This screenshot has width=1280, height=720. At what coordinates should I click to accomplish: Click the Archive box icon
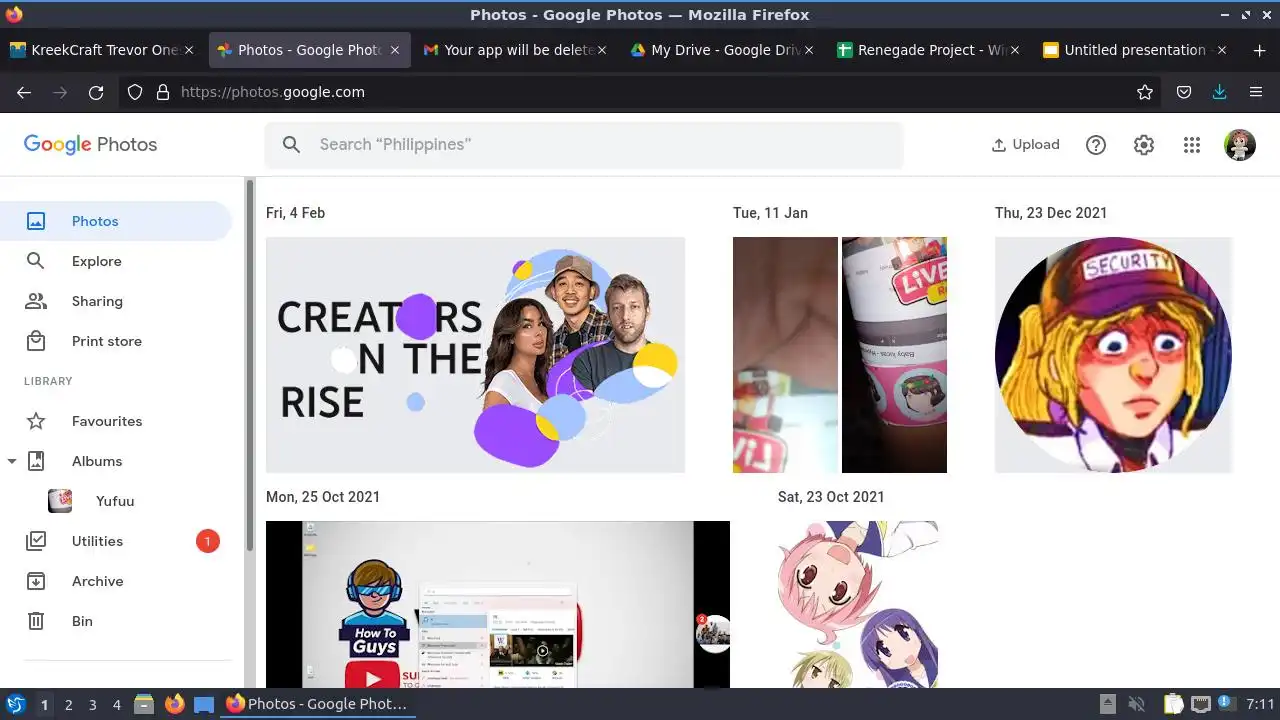pyautogui.click(x=36, y=581)
